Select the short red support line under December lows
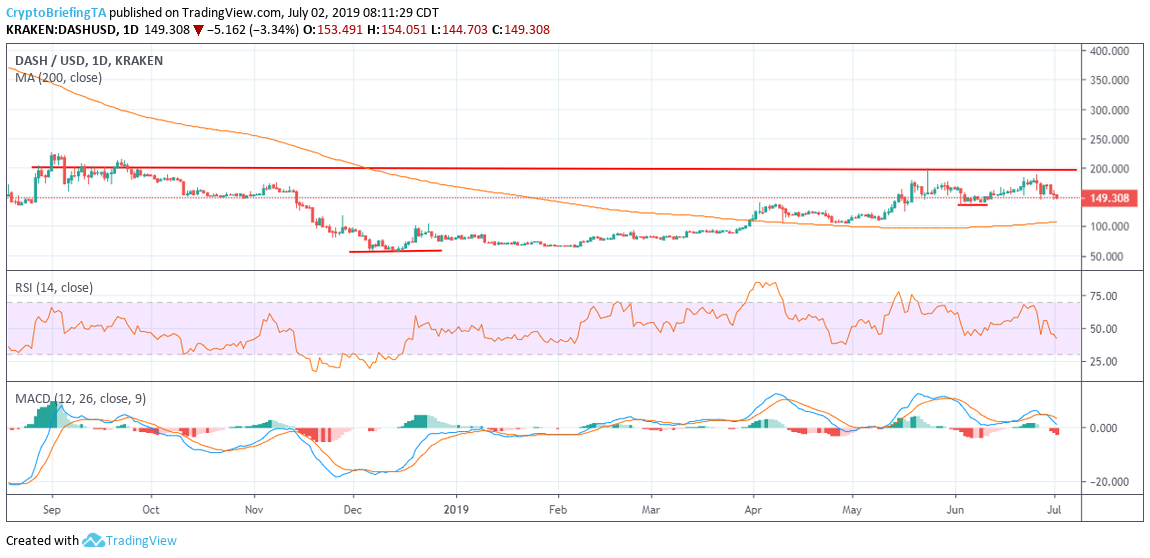The width and height of the screenshot is (1150, 558). click(x=395, y=251)
